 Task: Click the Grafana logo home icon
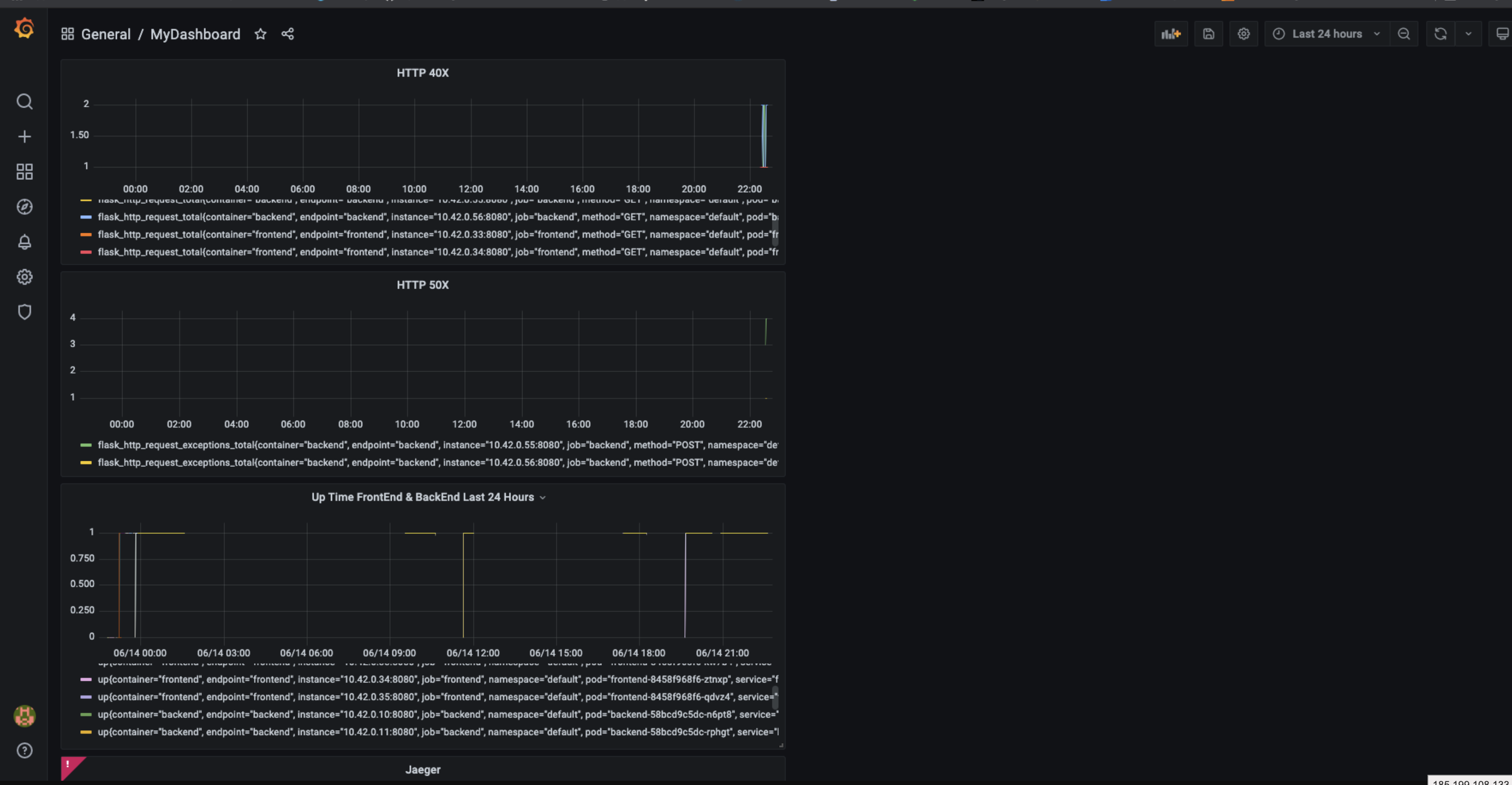[24, 28]
